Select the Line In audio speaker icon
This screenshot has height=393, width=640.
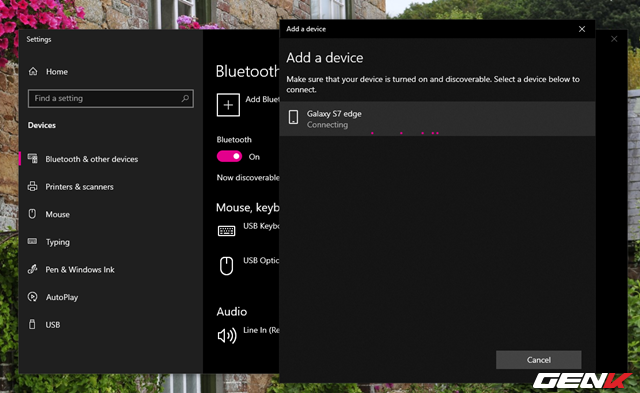[227, 335]
